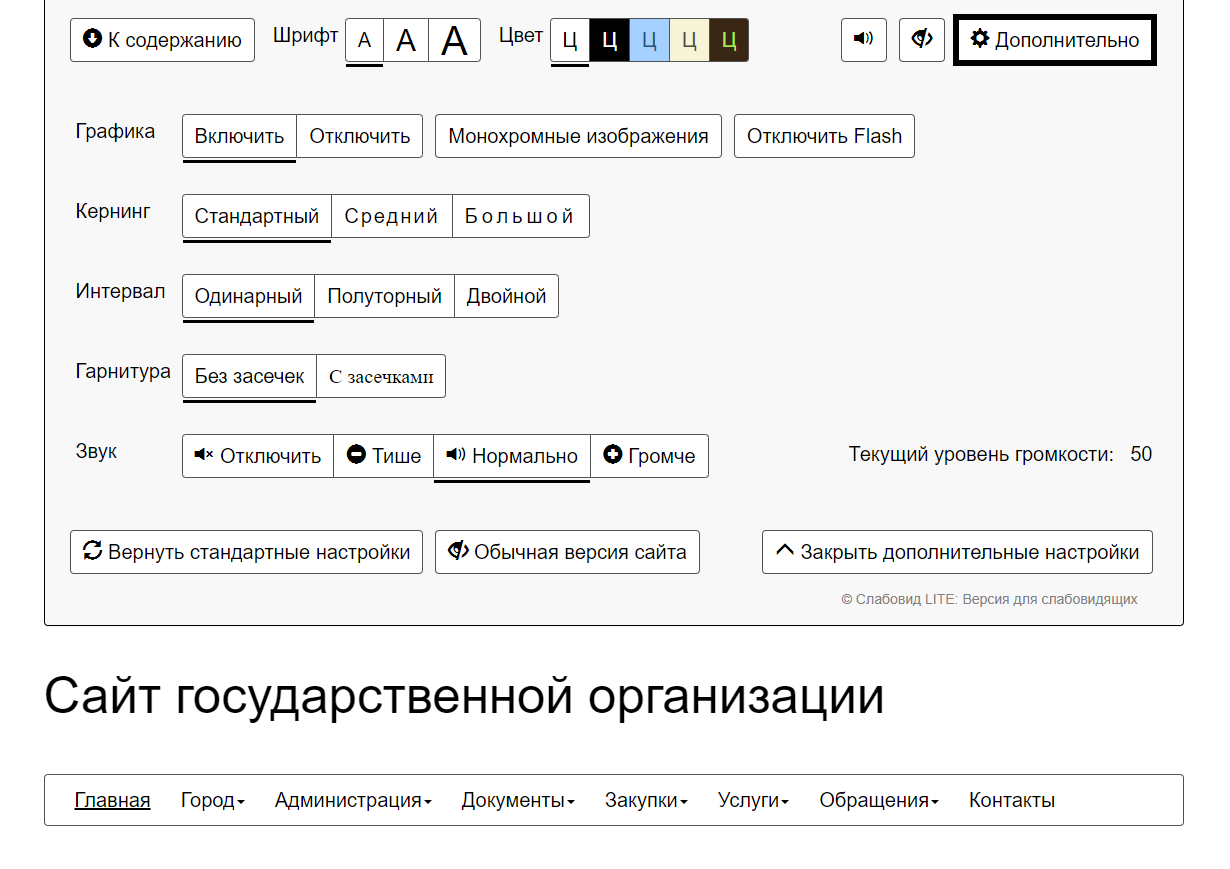Open Дополнительно settings with gear icon

pyautogui.click(x=1055, y=40)
